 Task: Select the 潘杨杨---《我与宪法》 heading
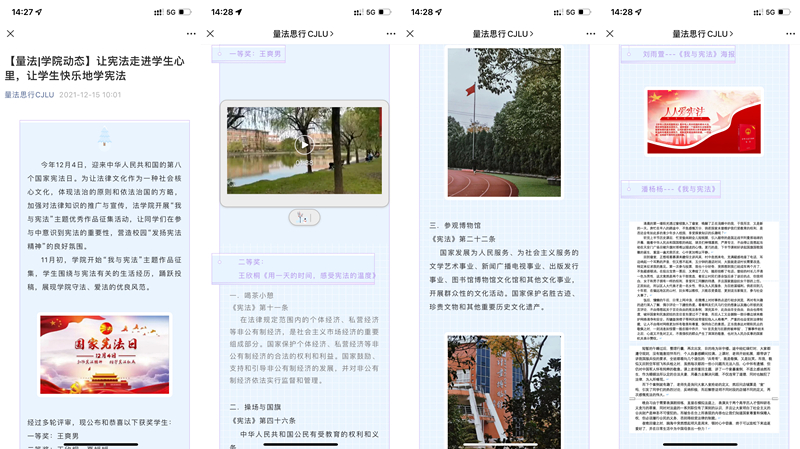point(679,189)
